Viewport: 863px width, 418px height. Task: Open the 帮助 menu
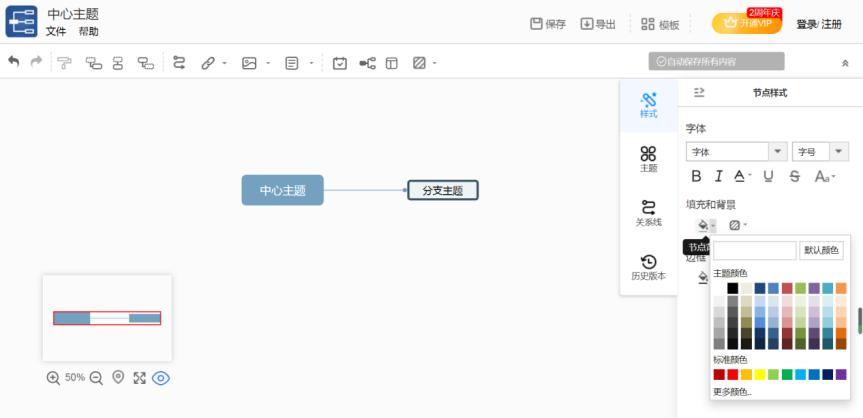click(88, 31)
